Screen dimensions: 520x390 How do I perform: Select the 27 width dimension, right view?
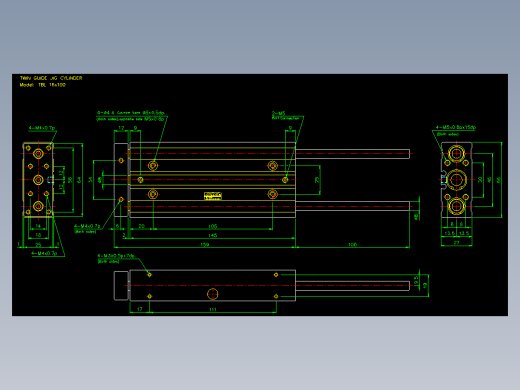[456, 243]
